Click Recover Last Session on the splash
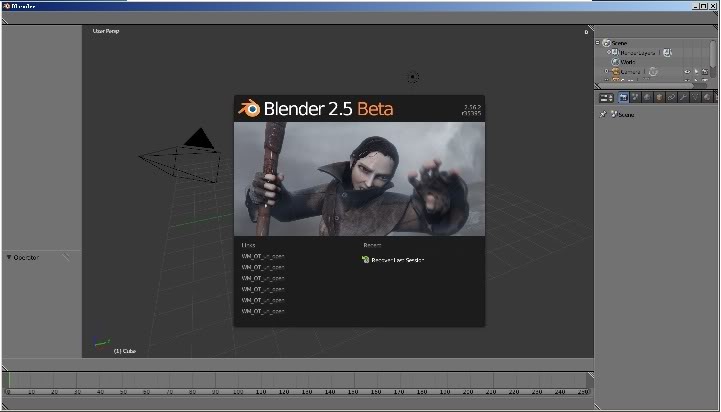Screen dimensions: 721x412 397,260
